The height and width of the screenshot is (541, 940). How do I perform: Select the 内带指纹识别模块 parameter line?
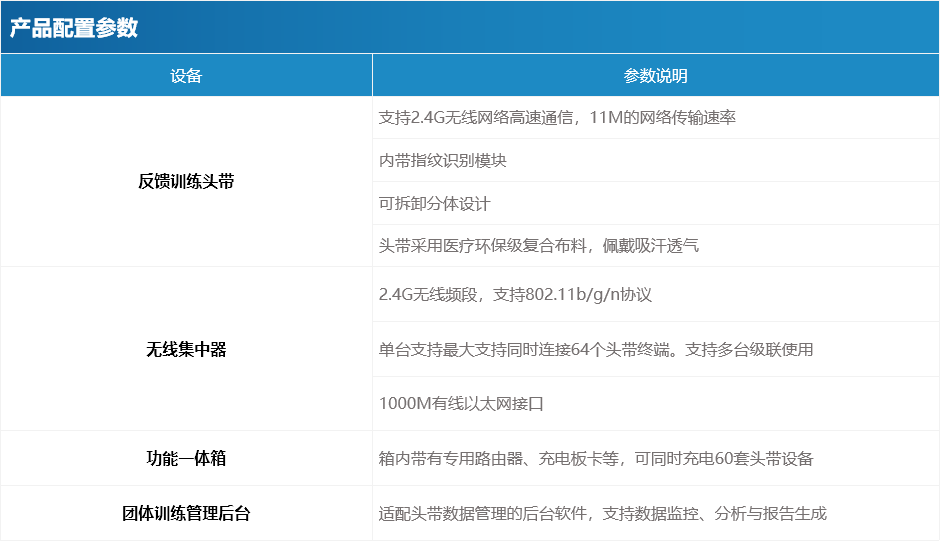point(443,161)
